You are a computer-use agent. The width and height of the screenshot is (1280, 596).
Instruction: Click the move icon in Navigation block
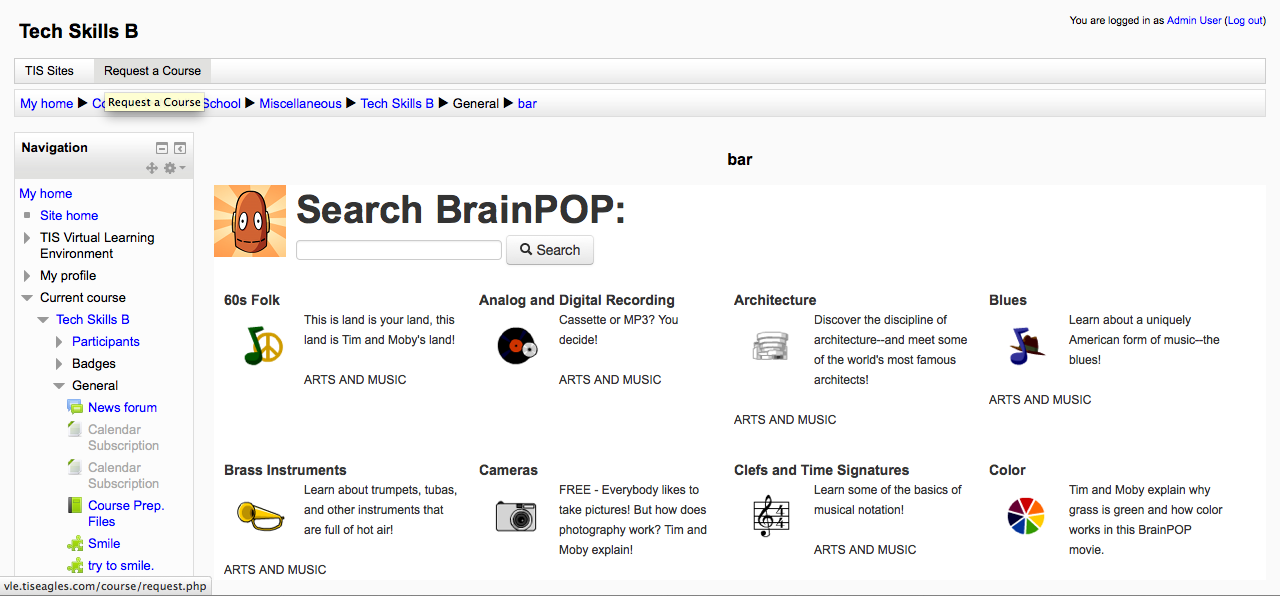[152, 168]
